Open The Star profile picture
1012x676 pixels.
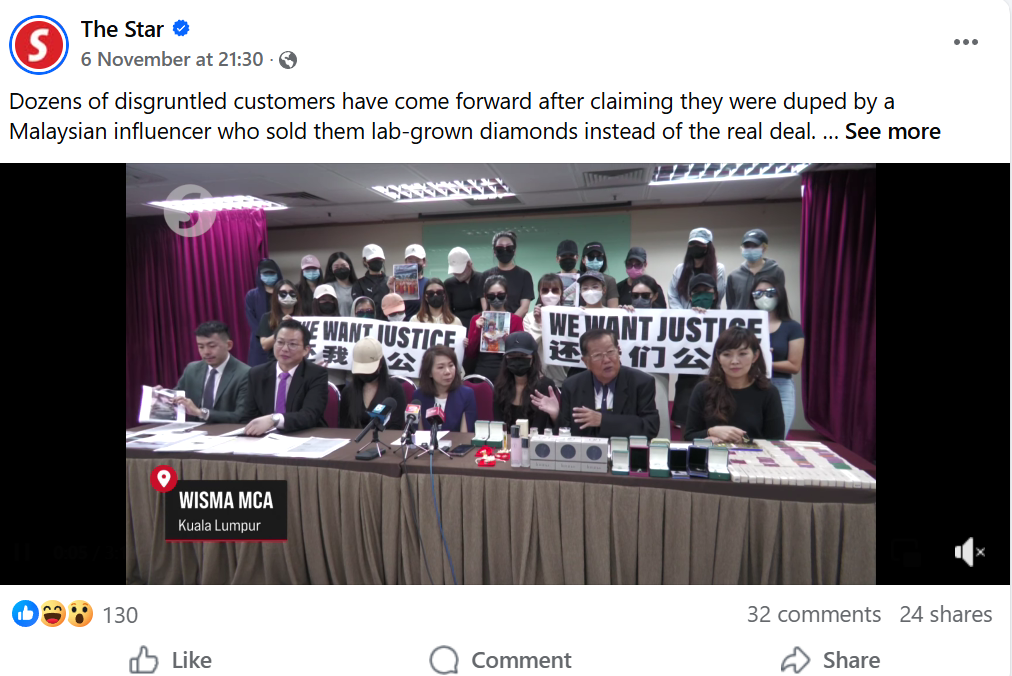pyautogui.click(x=39, y=45)
